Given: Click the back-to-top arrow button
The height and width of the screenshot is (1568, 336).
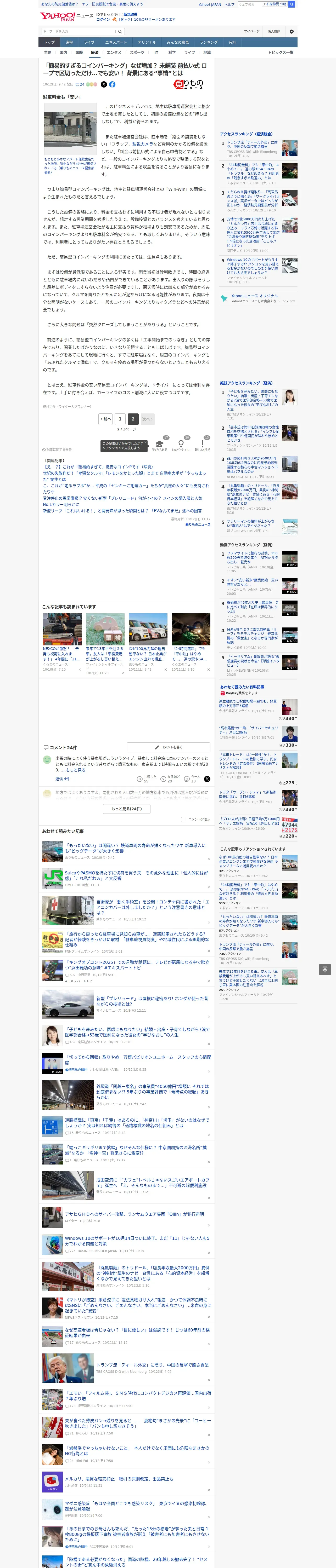Looking at the screenshot, I should coord(325,970).
